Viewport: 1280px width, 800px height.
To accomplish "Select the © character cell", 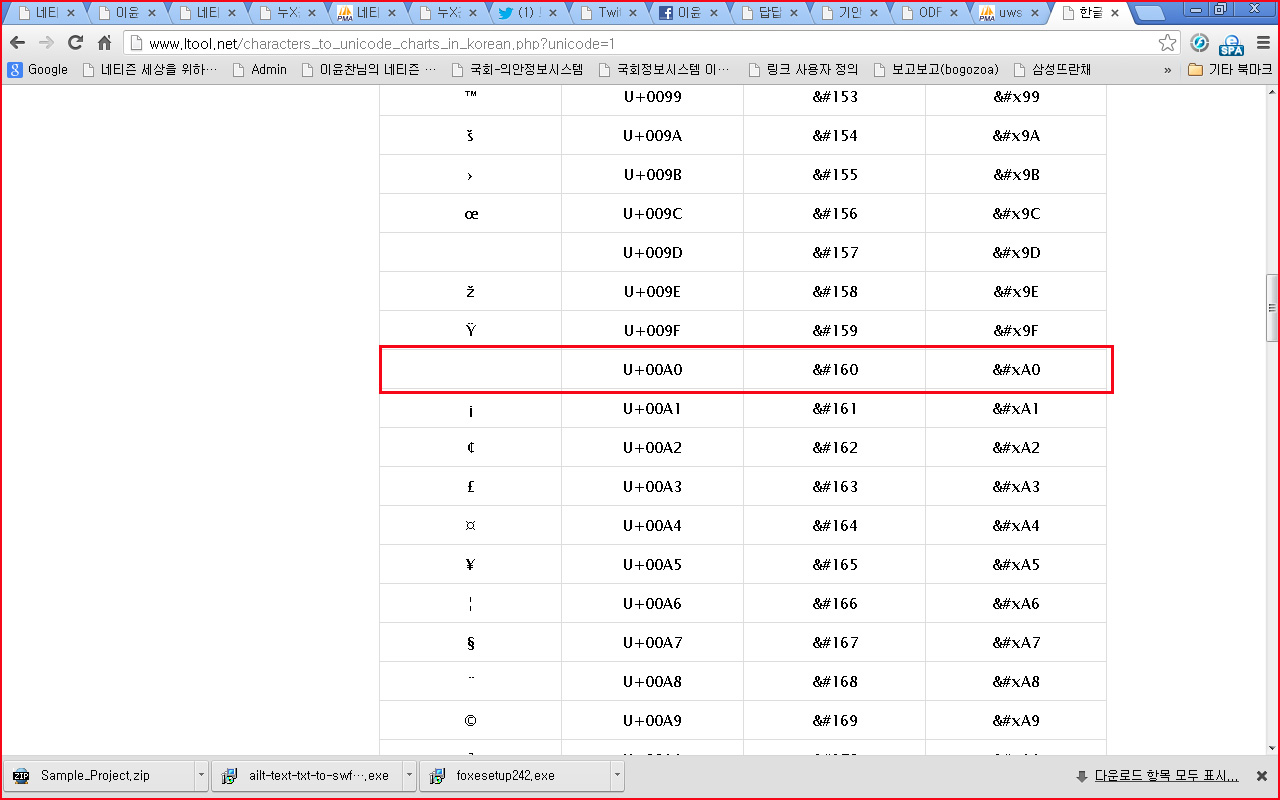I will pyautogui.click(x=470, y=720).
